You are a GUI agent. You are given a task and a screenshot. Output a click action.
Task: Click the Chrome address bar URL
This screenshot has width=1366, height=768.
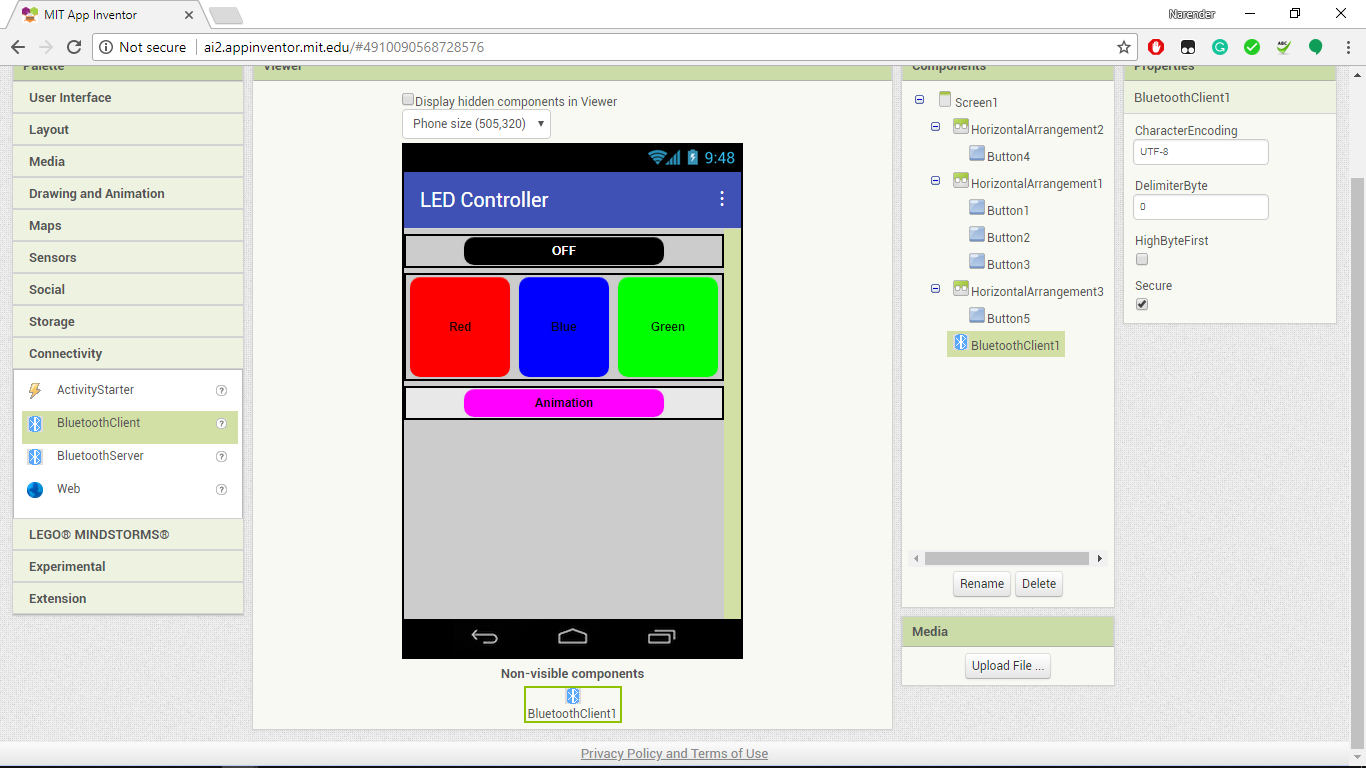(x=344, y=47)
